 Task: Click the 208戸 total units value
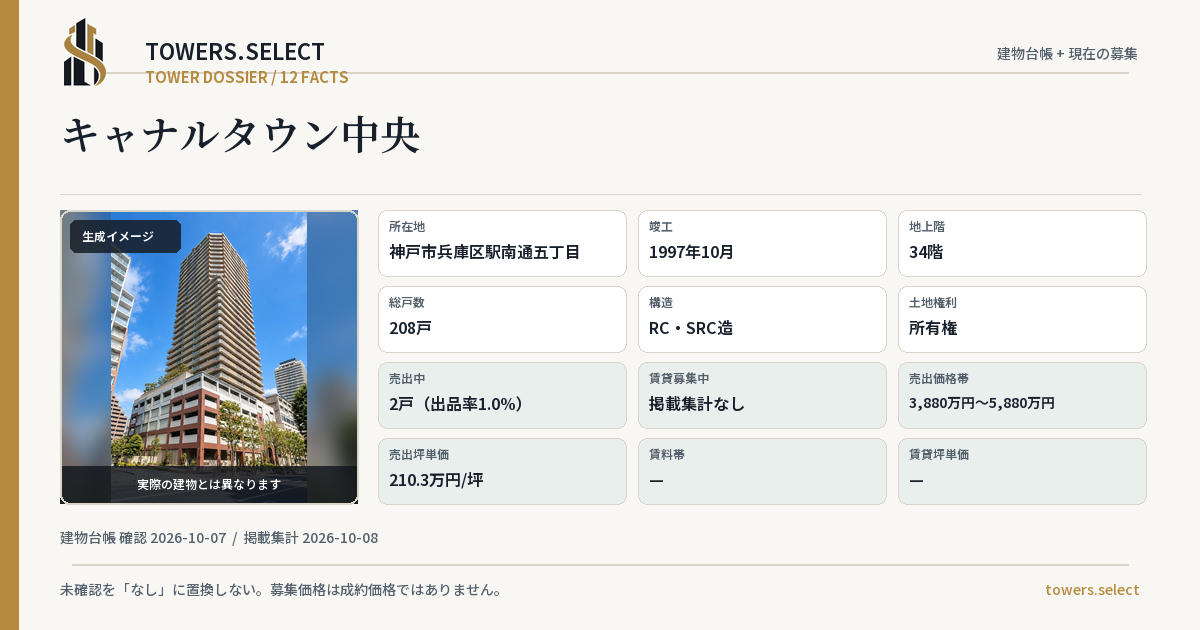click(410, 328)
